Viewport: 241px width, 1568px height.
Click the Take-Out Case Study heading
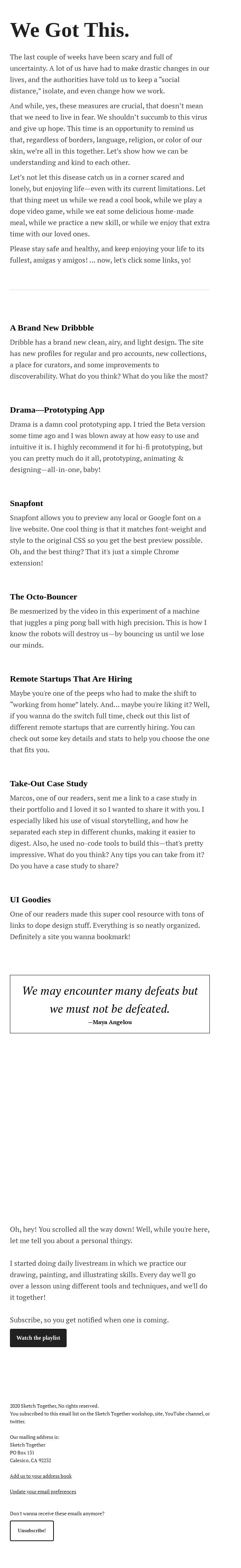[x=49, y=783]
